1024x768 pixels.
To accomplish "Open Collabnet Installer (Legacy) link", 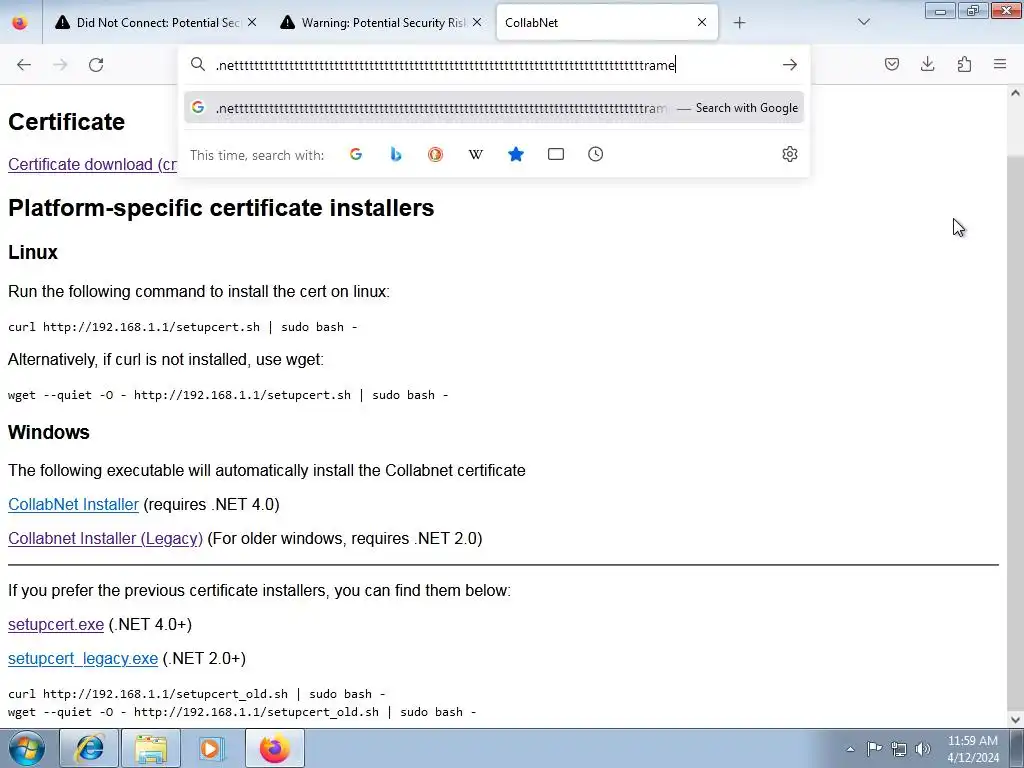I will coord(105,538).
